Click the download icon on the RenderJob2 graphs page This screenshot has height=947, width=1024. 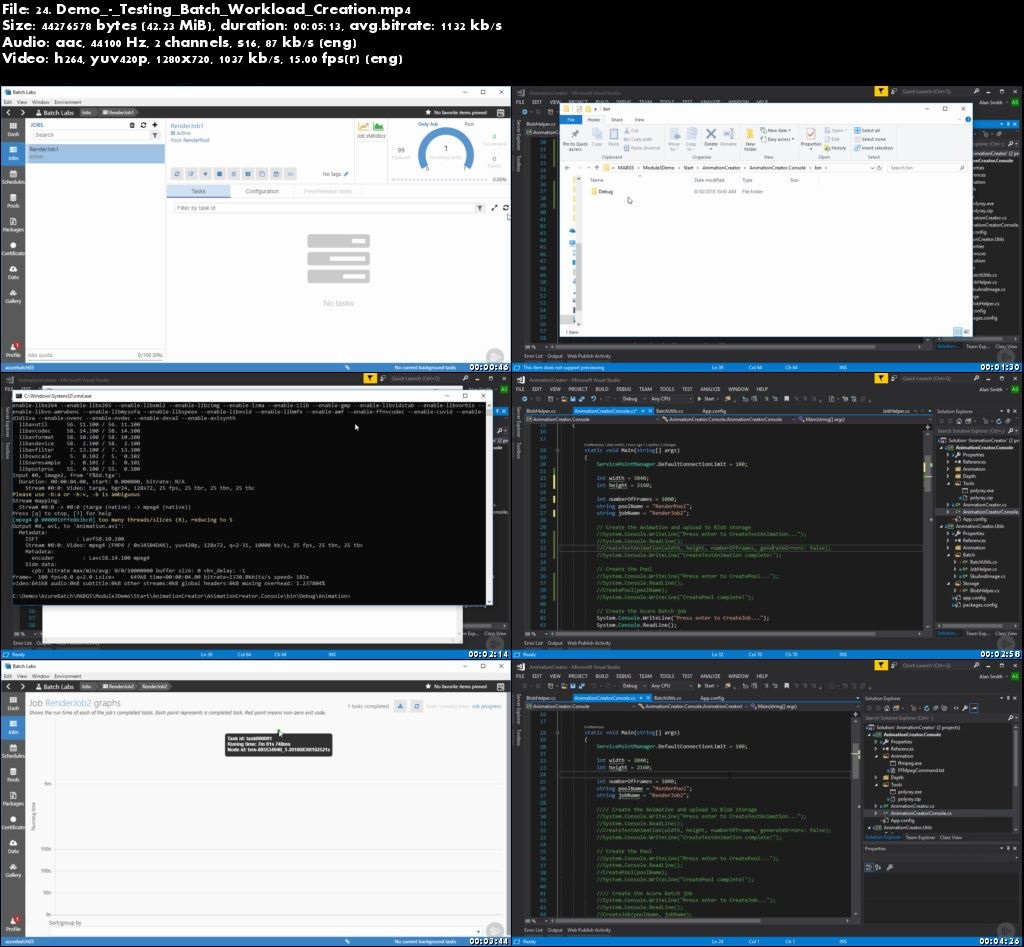(x=400, y=706)
